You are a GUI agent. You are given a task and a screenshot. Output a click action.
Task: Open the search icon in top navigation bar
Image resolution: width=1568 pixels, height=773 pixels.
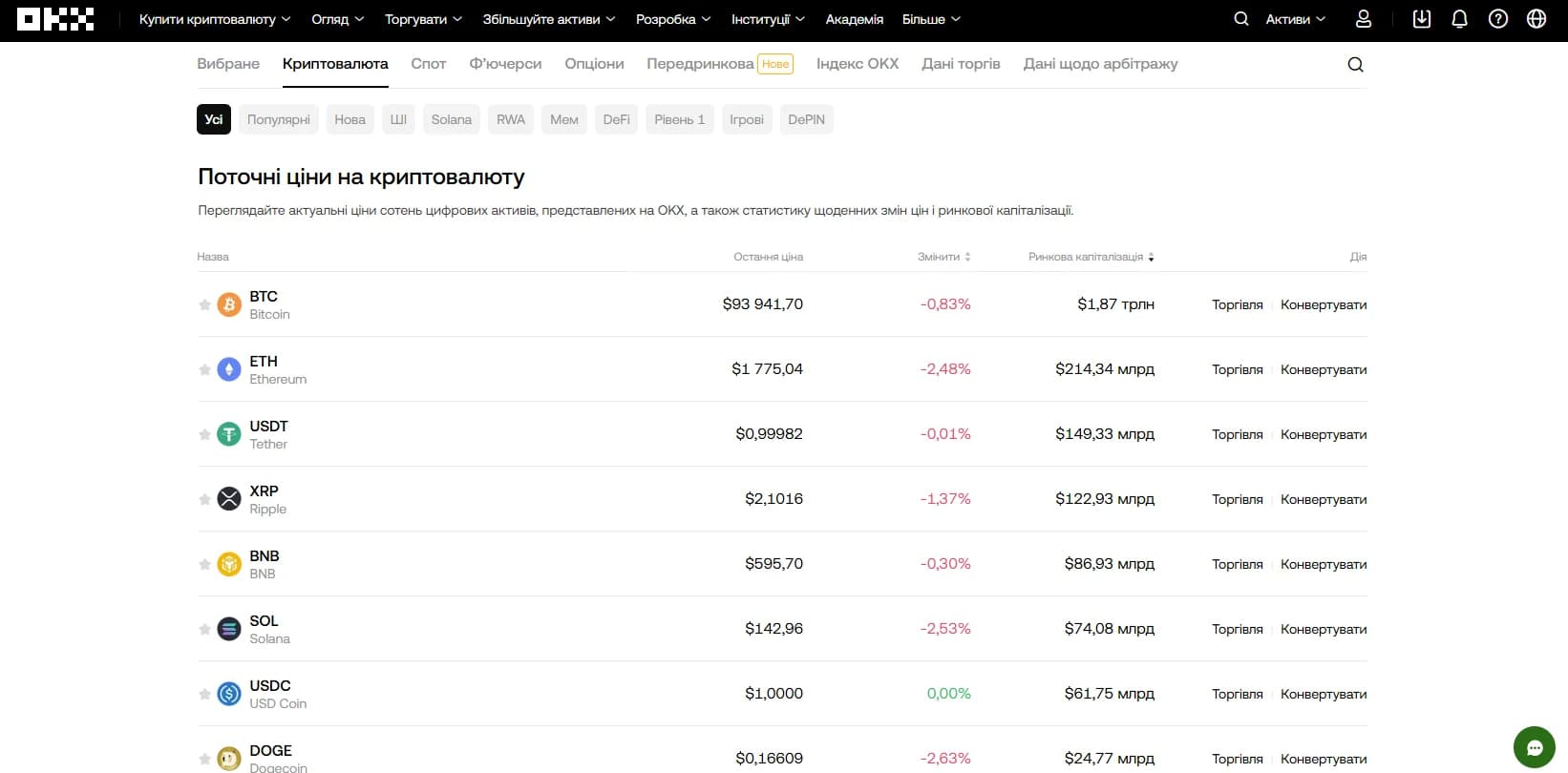(1241, 19)
